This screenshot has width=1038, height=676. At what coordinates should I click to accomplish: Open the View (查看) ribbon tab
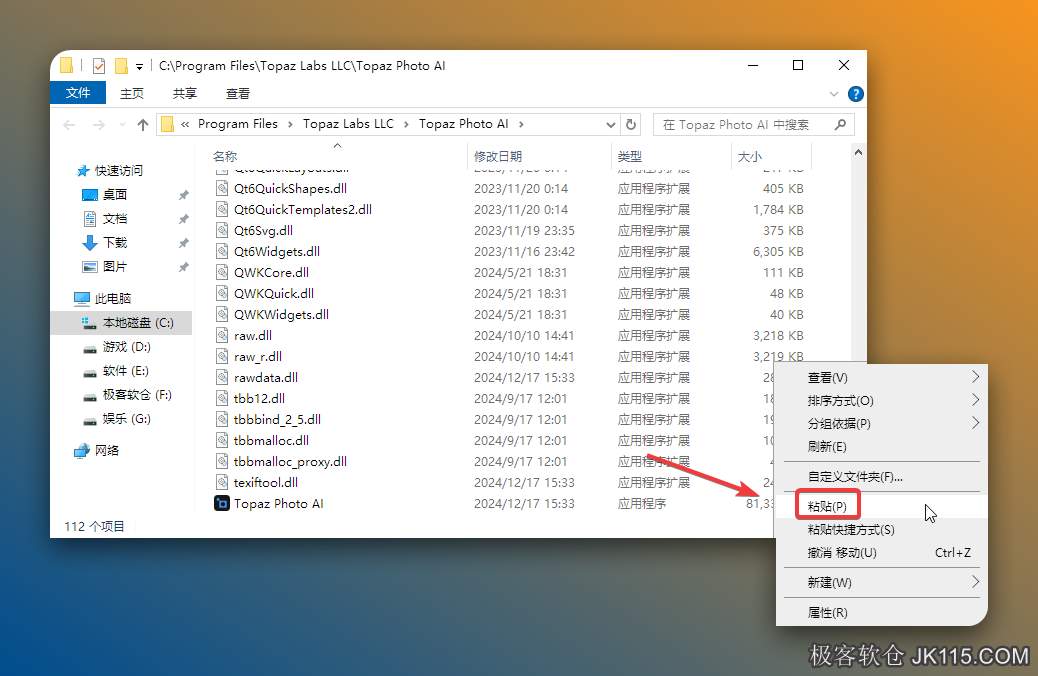[x=238, y=93]
